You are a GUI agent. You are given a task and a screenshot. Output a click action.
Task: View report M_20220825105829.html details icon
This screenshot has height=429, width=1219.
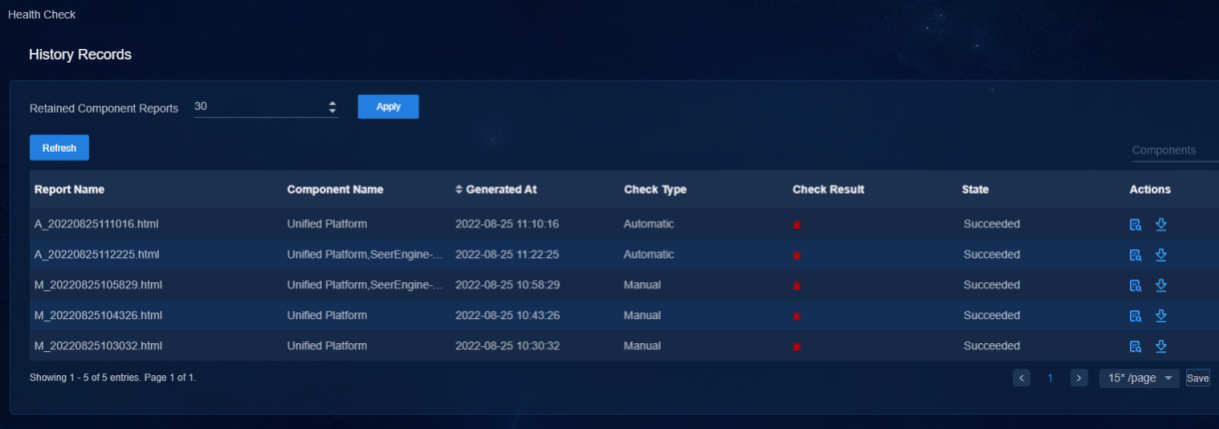pyautogui.click(x=1135, y=286)
